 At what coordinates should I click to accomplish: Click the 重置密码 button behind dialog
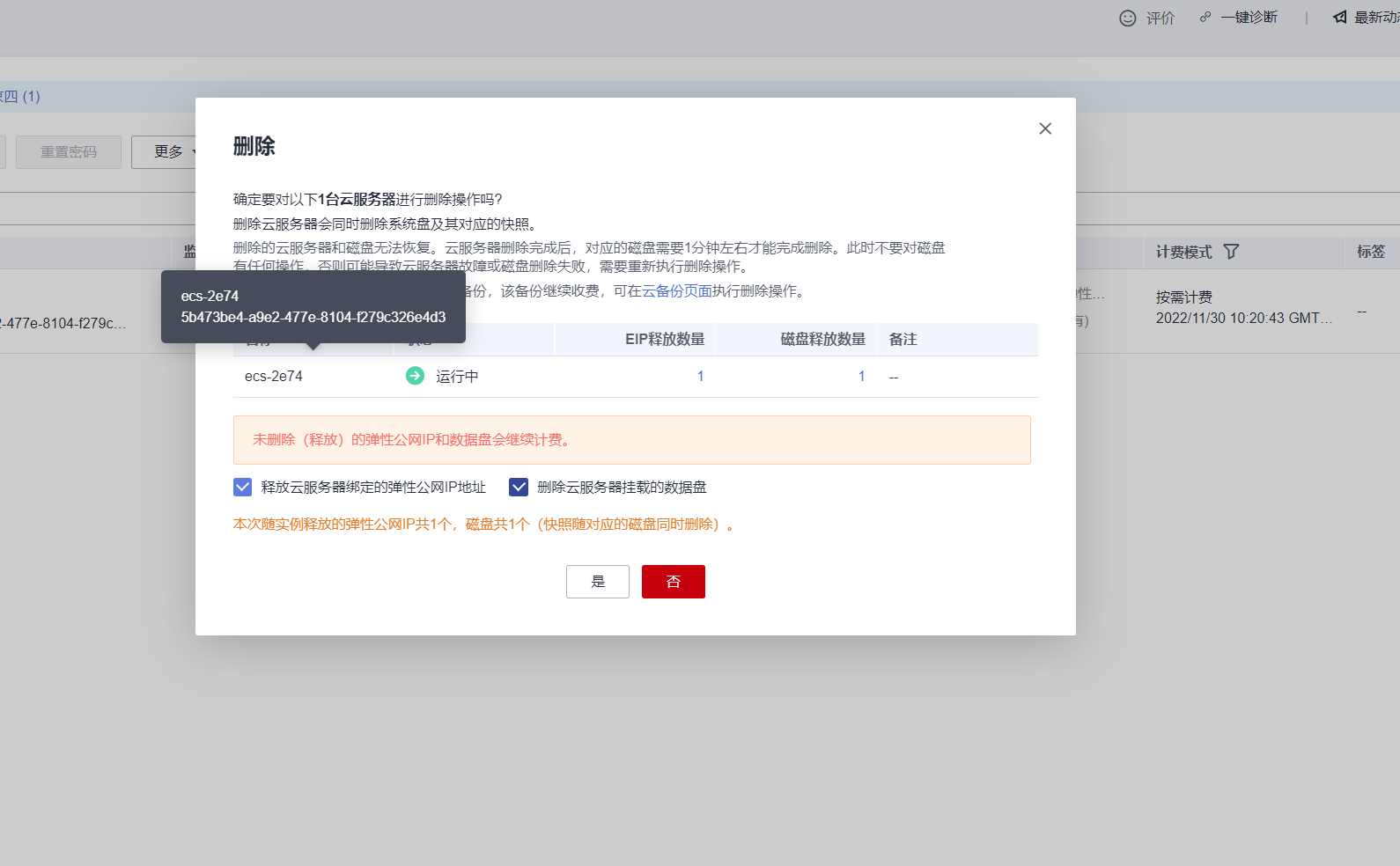(69, 152)
